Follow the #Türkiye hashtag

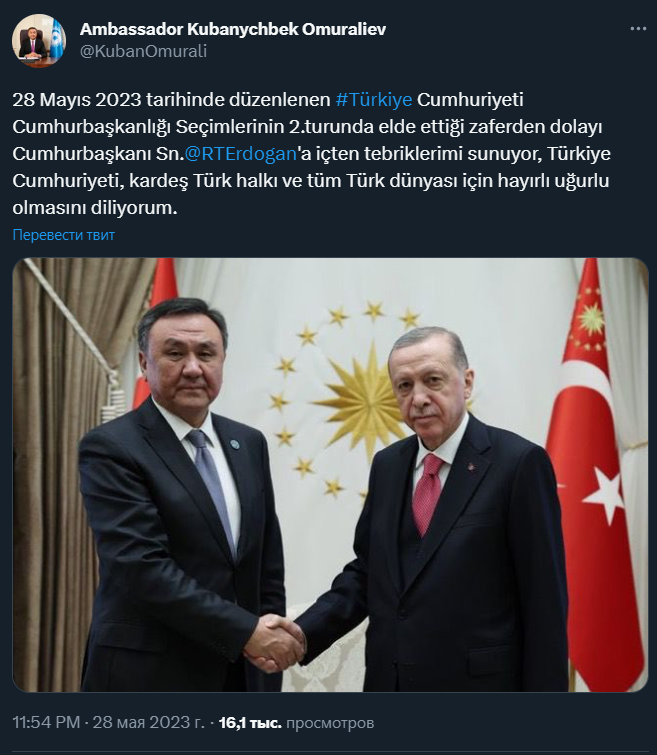[x=374, y=100]
